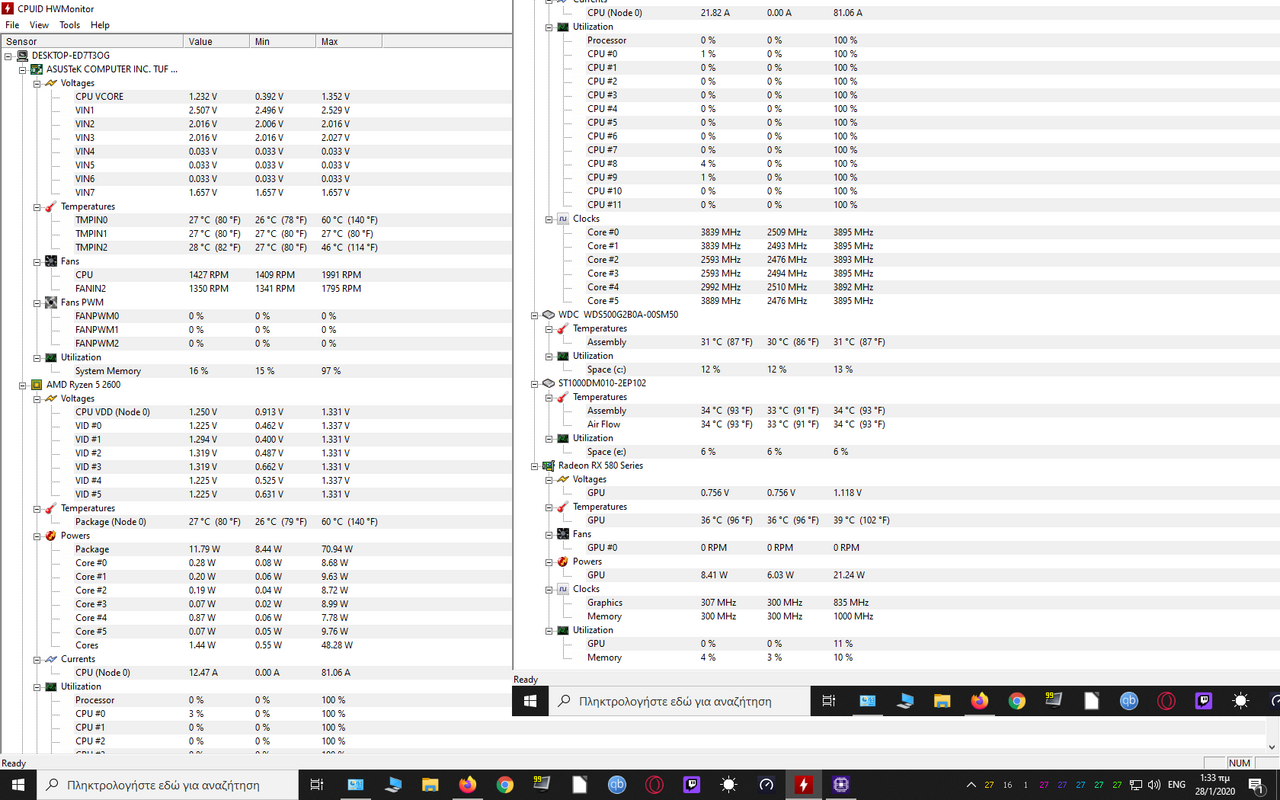Screen dimensions: 1280x800
Task: Select the Radeon RX 580 Series card icon
Action: (x=548, y=466)
